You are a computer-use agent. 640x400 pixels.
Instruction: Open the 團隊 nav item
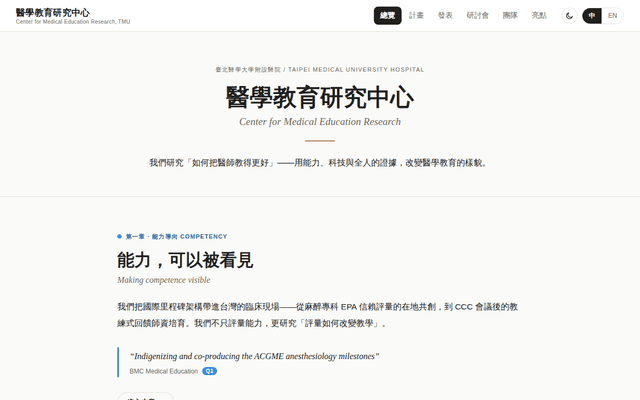click(x=510, y=16)
